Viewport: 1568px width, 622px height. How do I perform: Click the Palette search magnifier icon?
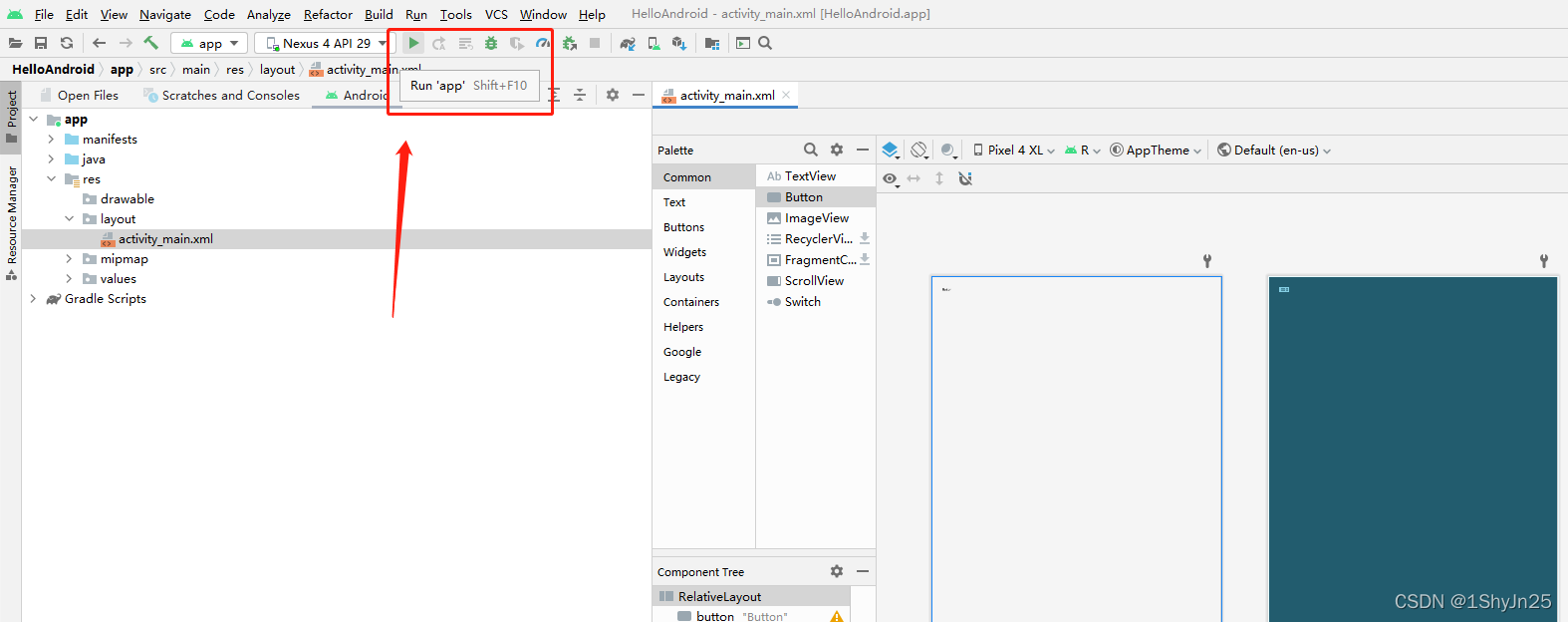tap(811, 150)
